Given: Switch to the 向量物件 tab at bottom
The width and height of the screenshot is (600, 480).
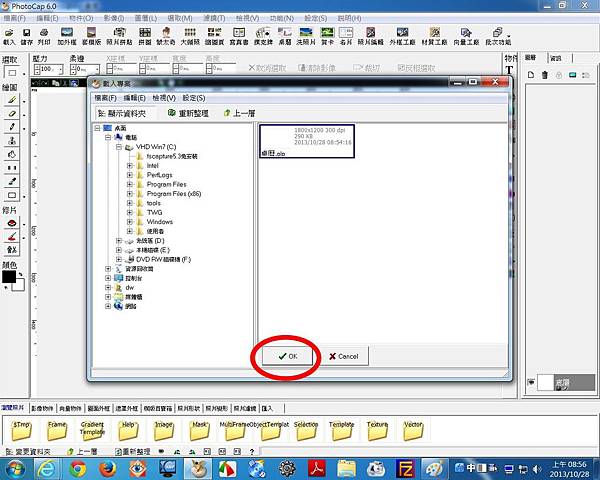Looking at the screenshot, I should (x=70, y=408).
